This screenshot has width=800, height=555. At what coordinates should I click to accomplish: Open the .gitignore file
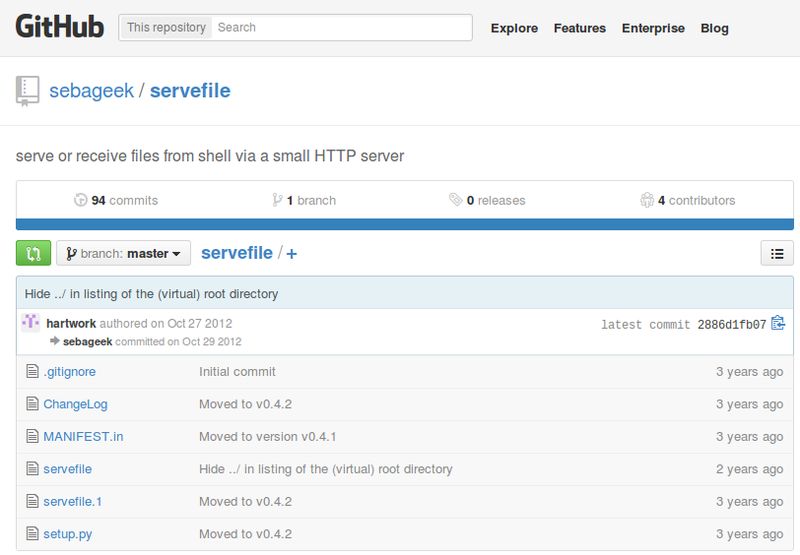tap(69, 371)
